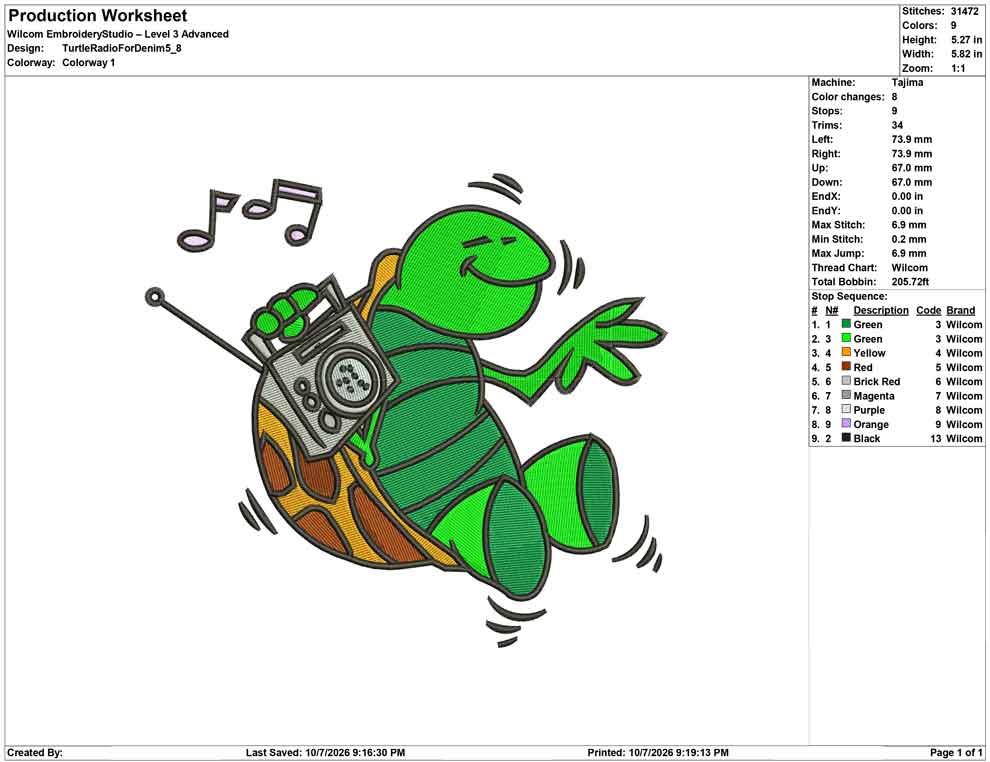Click the turtle embroidery design preview

(x=406, y=410)
